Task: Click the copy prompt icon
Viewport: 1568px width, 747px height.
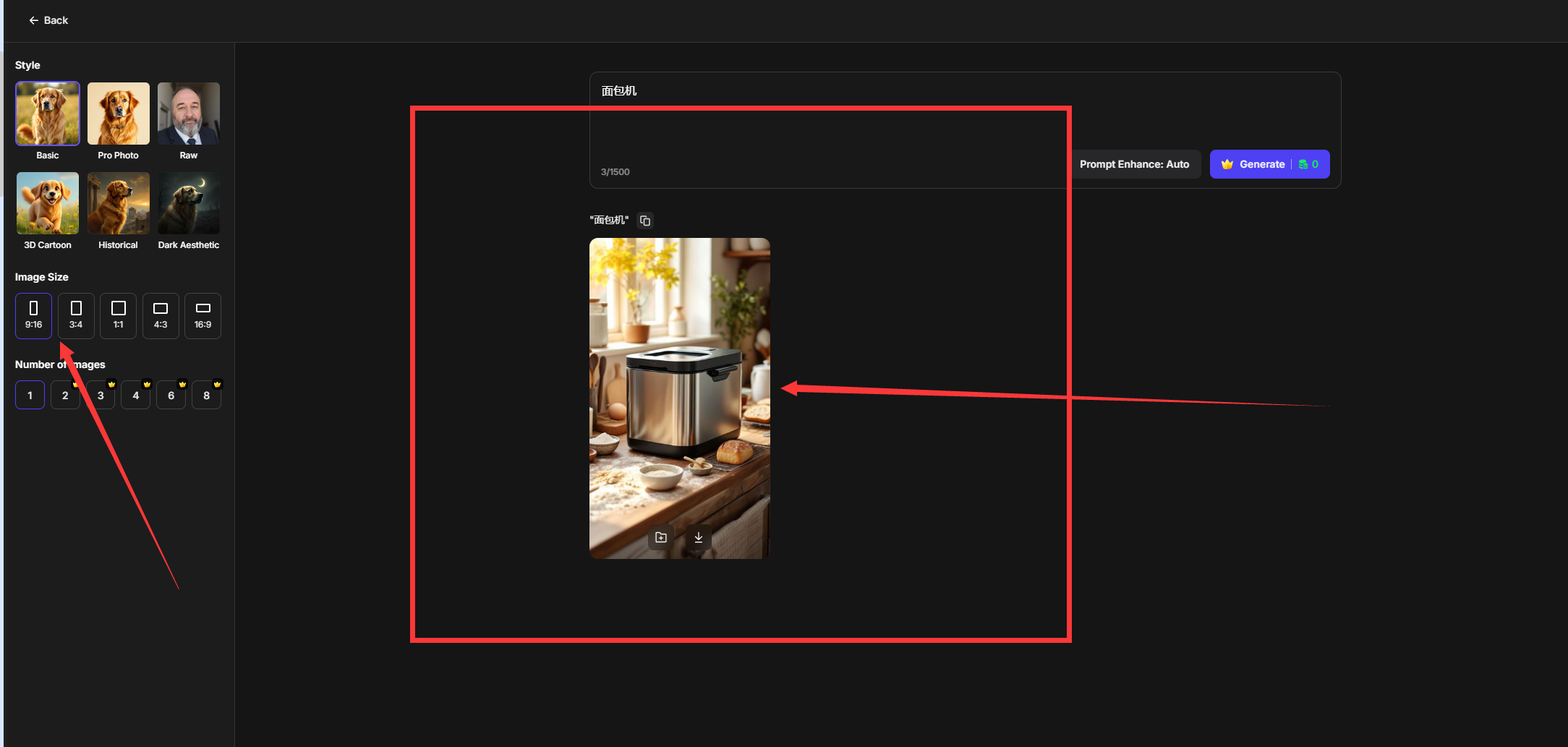Action: tap(645, 221)
